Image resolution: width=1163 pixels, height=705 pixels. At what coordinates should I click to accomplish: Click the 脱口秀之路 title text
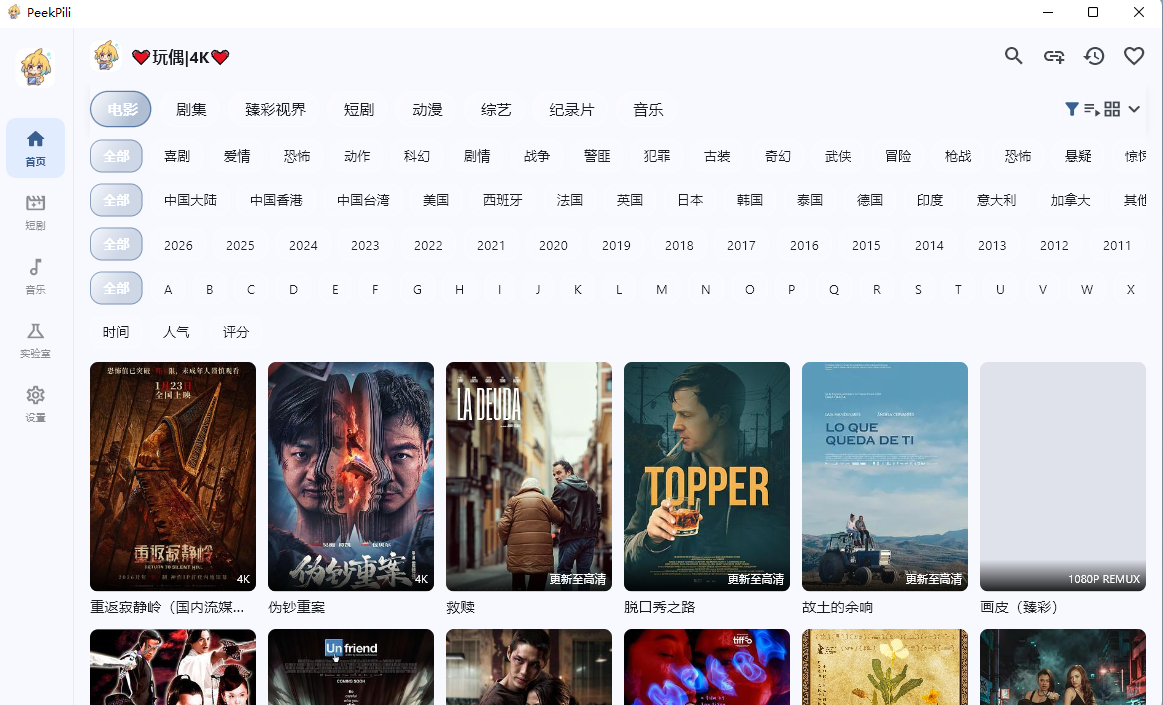coord(660,607)
